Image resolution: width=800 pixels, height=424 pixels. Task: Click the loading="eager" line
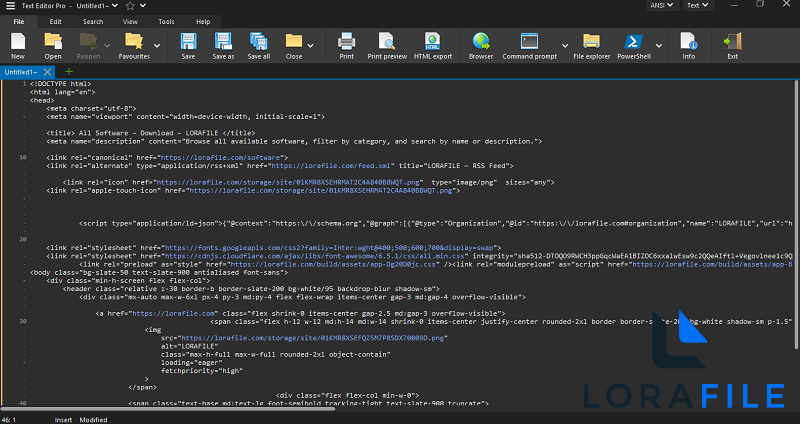(x=192, y=363)
